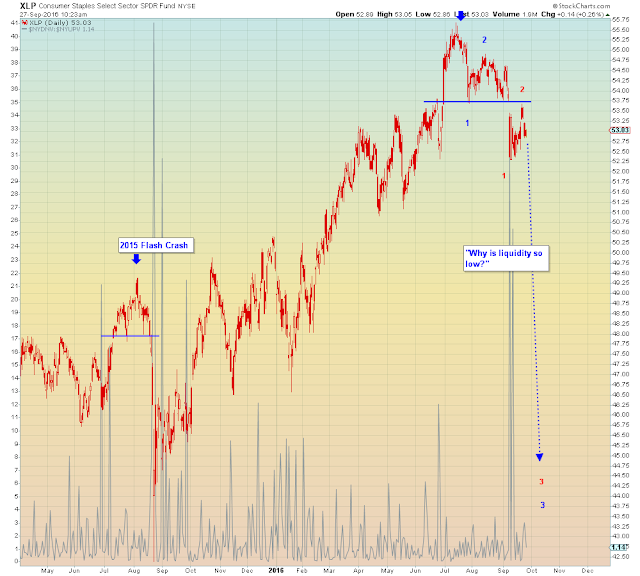Click the 45.00 price on the right axis
The image size is (640, 576).
(621, 455)
